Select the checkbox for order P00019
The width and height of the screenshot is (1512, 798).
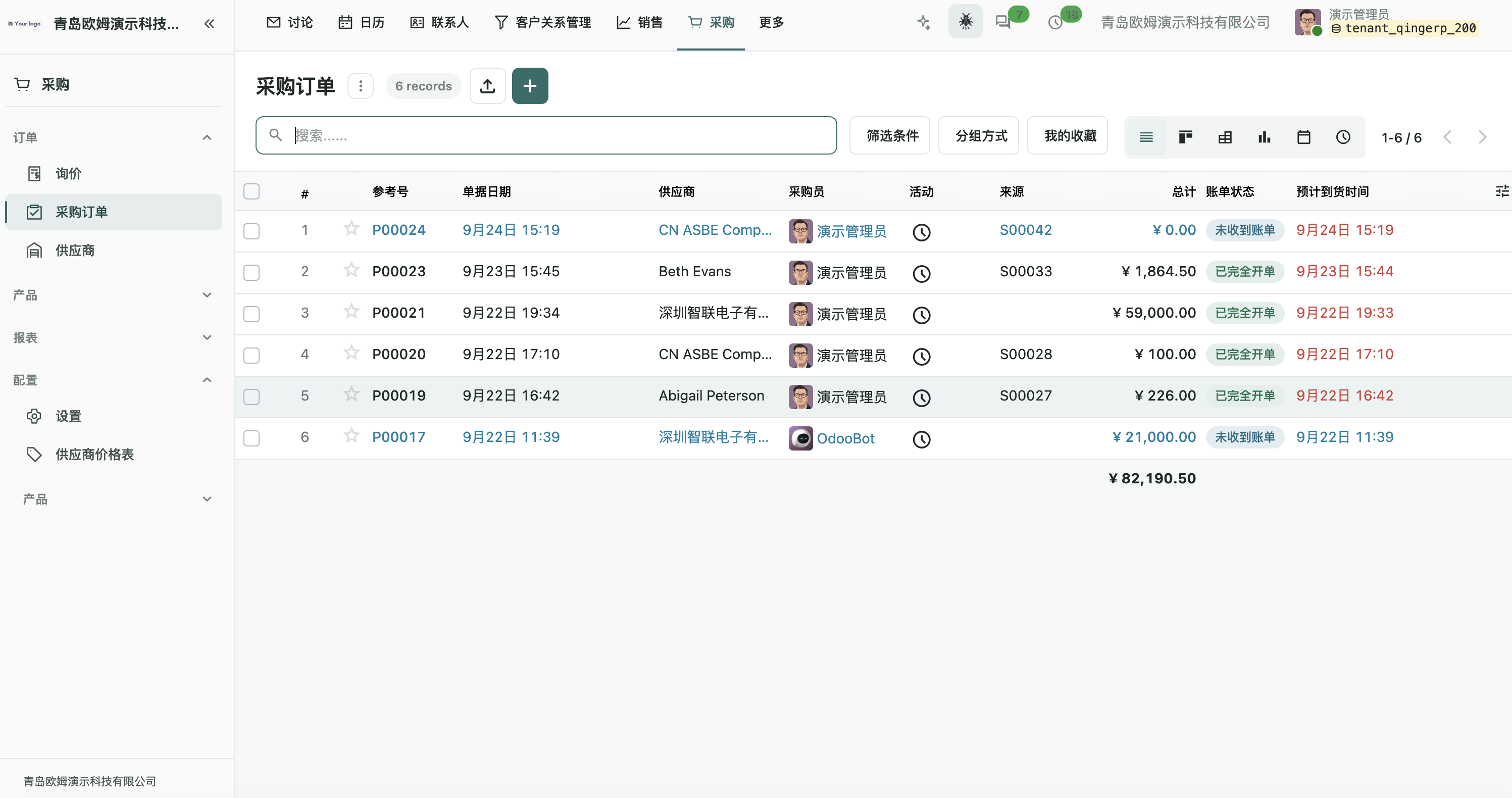point(251,397)
